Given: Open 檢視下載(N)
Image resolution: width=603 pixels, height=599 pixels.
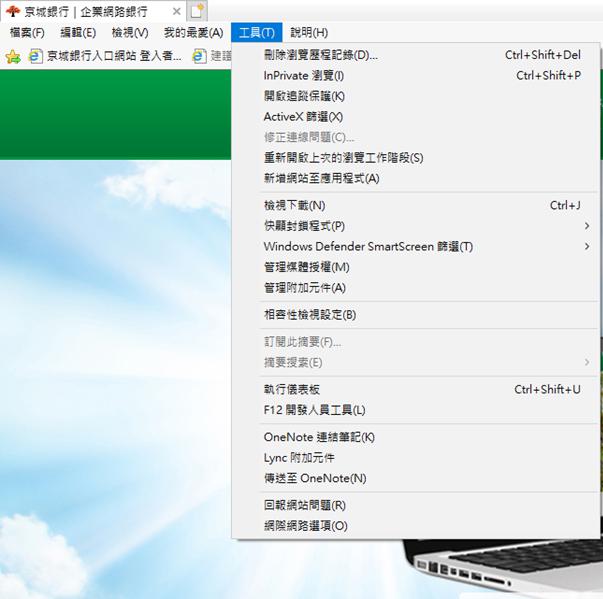Looking at the screenshot, I should (416, 205).
